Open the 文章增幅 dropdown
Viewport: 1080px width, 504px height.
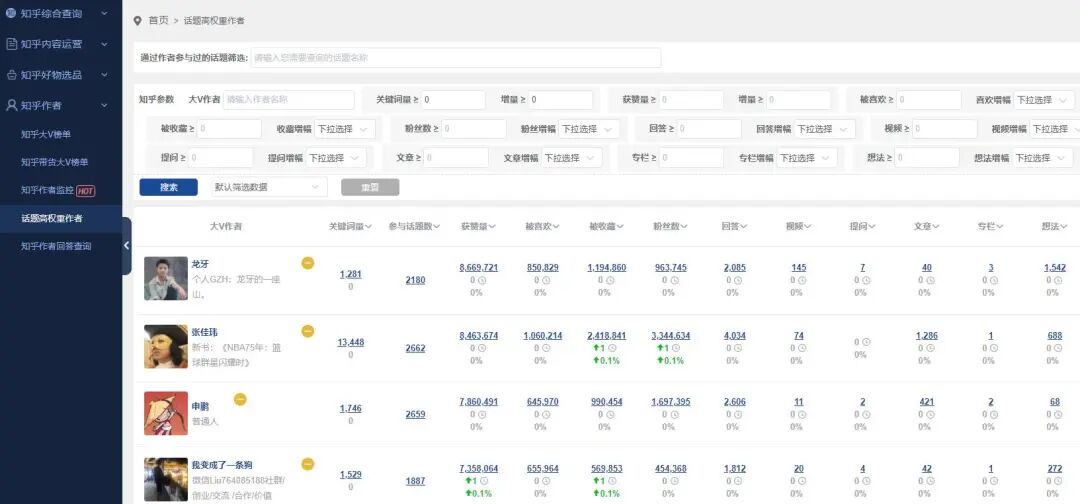[572, 158]
